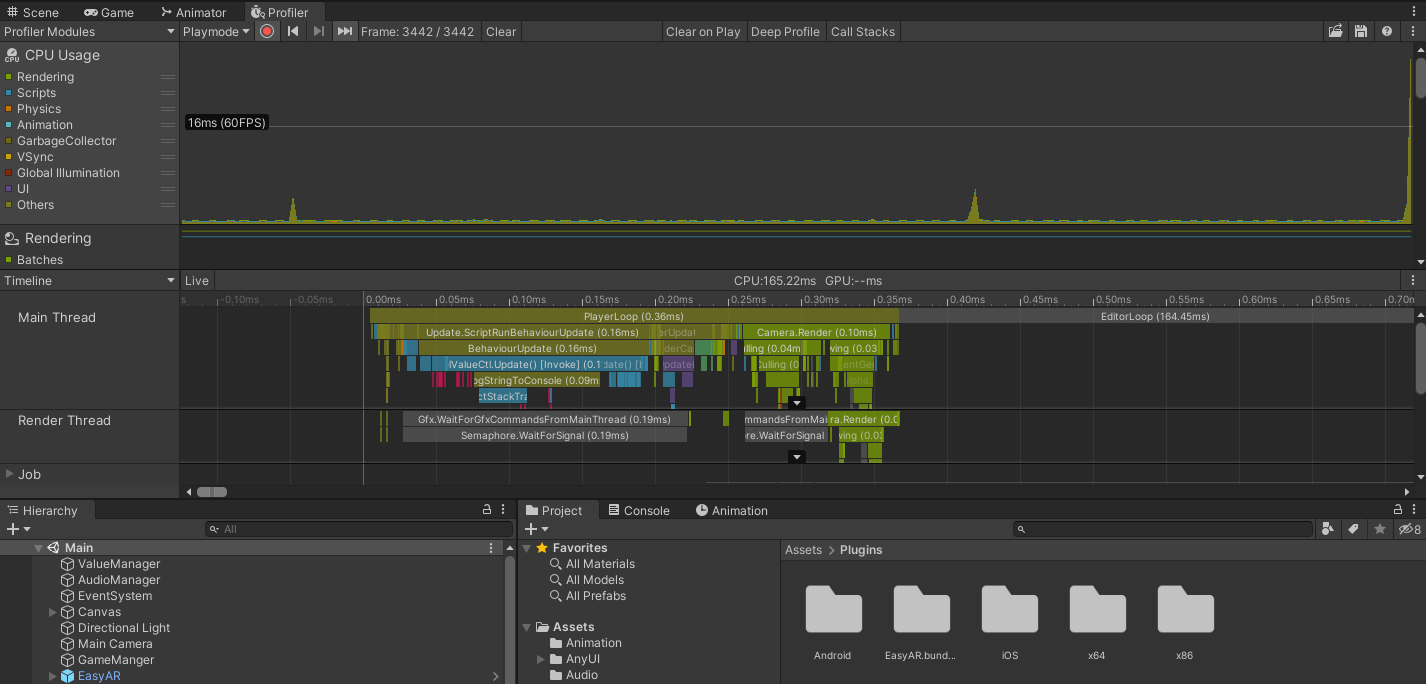The height and width of the screenshot is (684, 1426).
Task: Expand the Job thread group
Action: [10, 474]
